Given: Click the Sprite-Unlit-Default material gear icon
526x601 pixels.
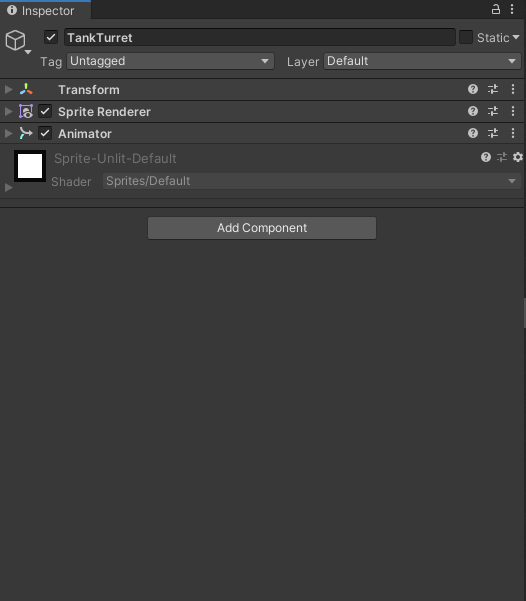Looking at the screenshot, I should [518, 157].
